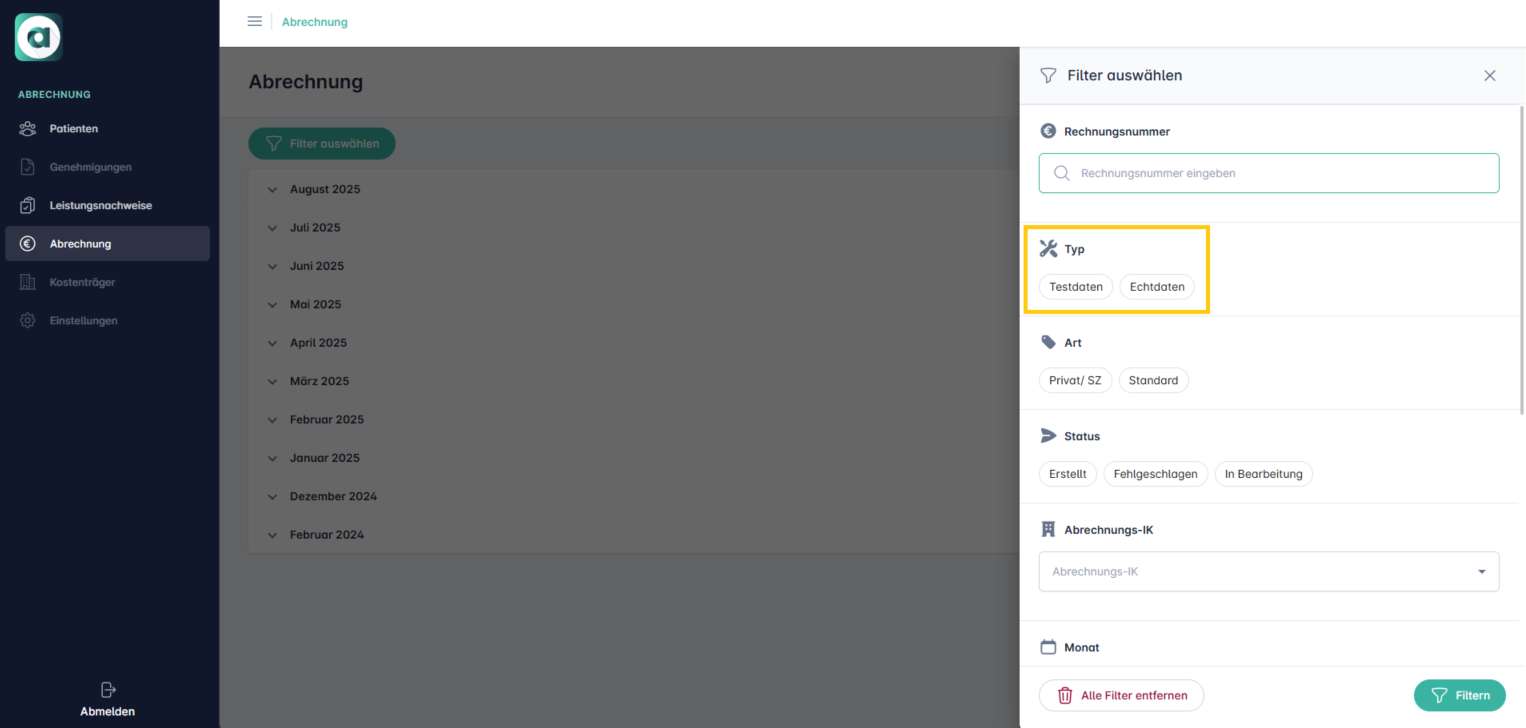1526x728 pixels.
Task: Click the Abmelden logout icon
Action: [x=108, y=690]
